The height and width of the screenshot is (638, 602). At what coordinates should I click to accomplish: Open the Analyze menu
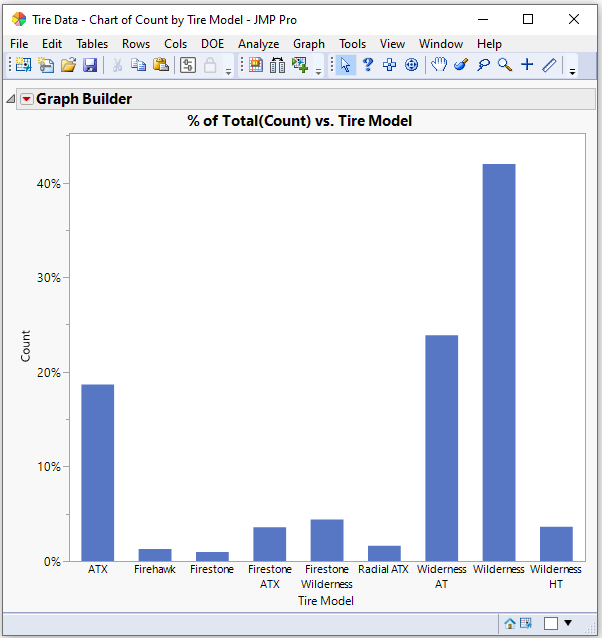pos(258,44)
